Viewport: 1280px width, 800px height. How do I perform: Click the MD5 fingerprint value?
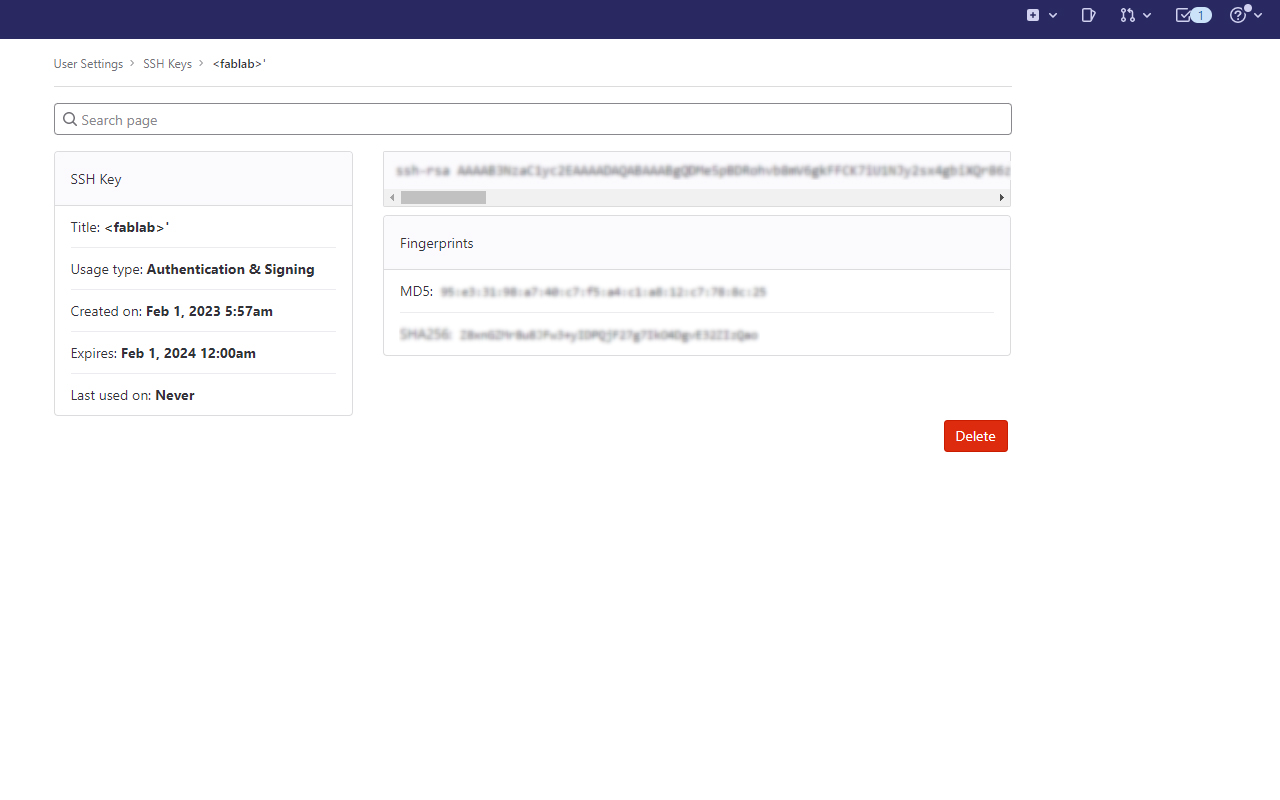coord(603,292)
